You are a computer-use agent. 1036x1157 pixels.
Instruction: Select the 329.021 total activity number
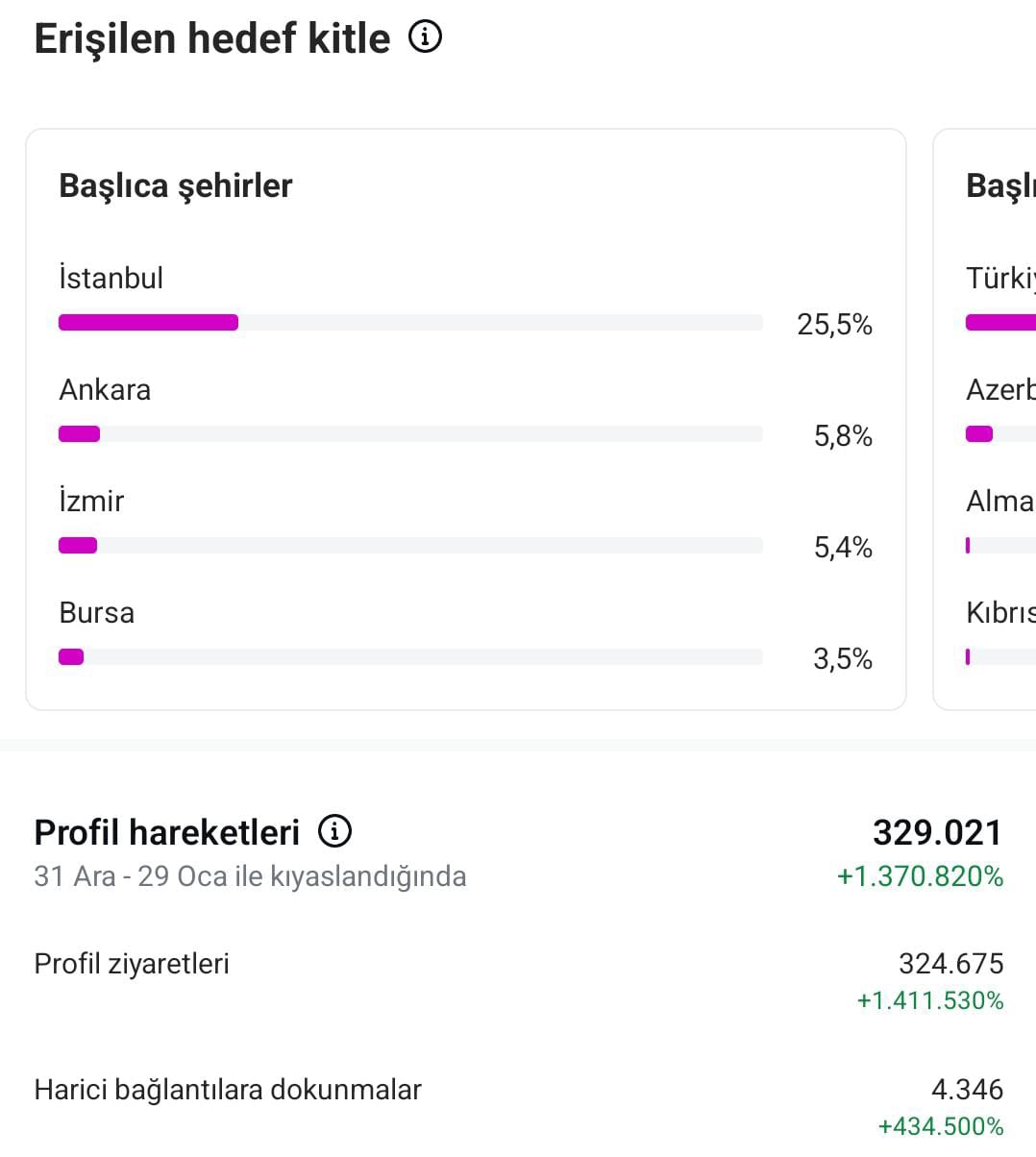(938, 832)
